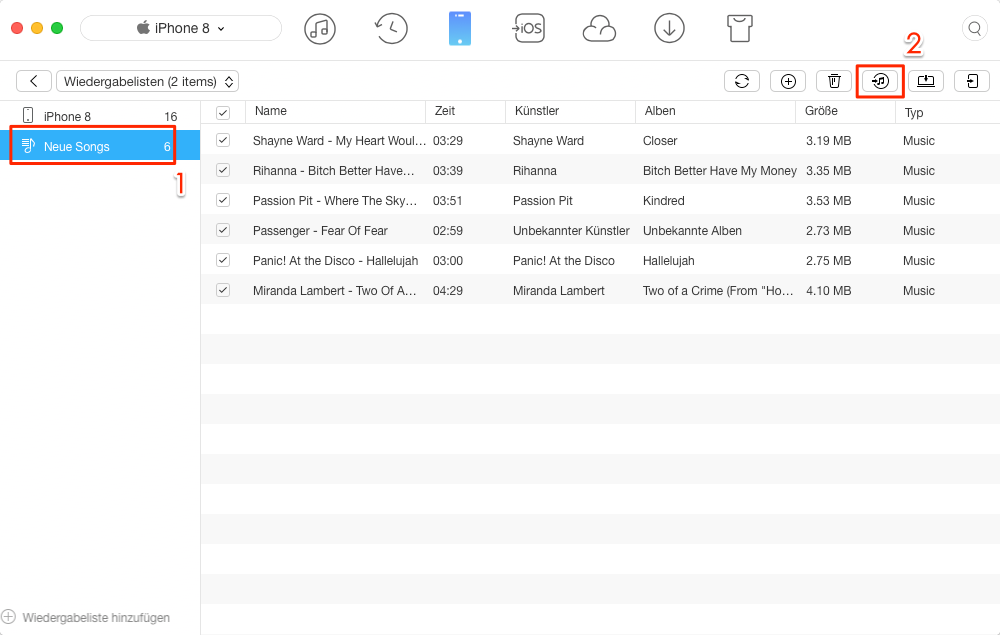Open the Wiedergabelisten category dropdown

(x=147, y=81)
